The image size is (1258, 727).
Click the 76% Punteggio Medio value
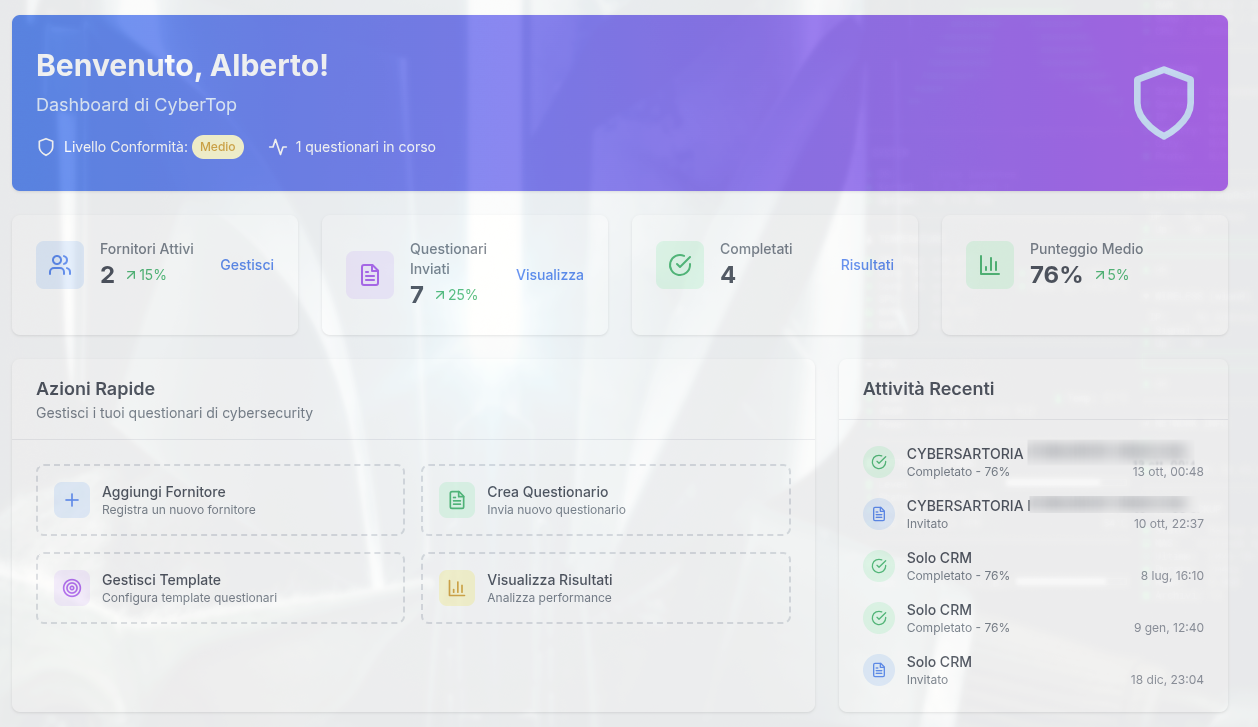pyautogui.click(x=1056, y=275)
